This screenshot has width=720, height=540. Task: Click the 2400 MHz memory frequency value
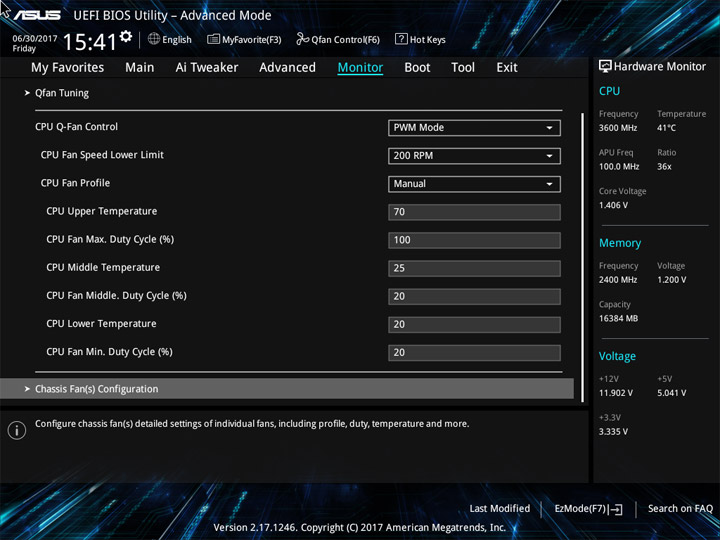coord(618,280)
